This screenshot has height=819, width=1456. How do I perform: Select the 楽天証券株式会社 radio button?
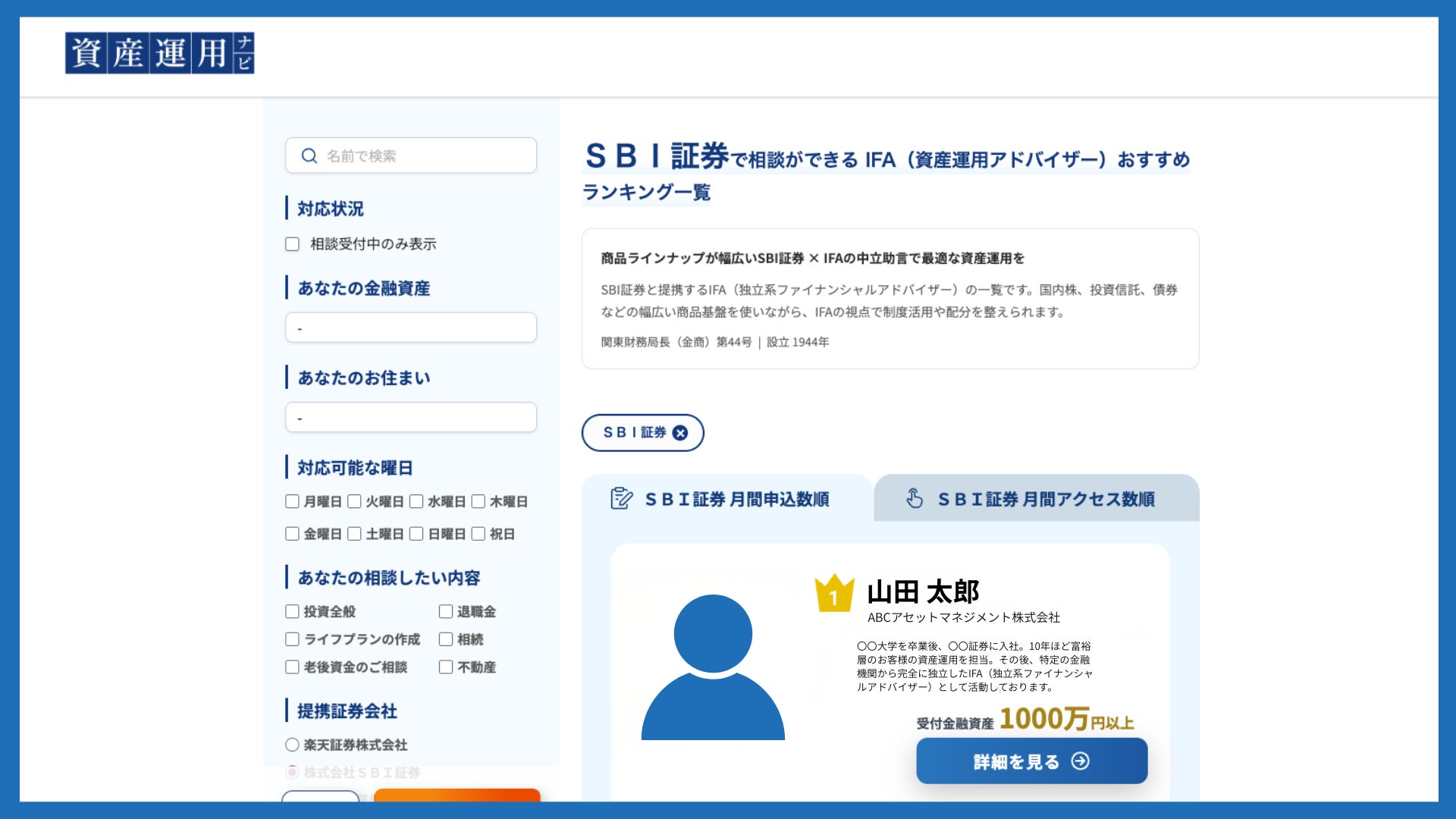coord(292,745)
